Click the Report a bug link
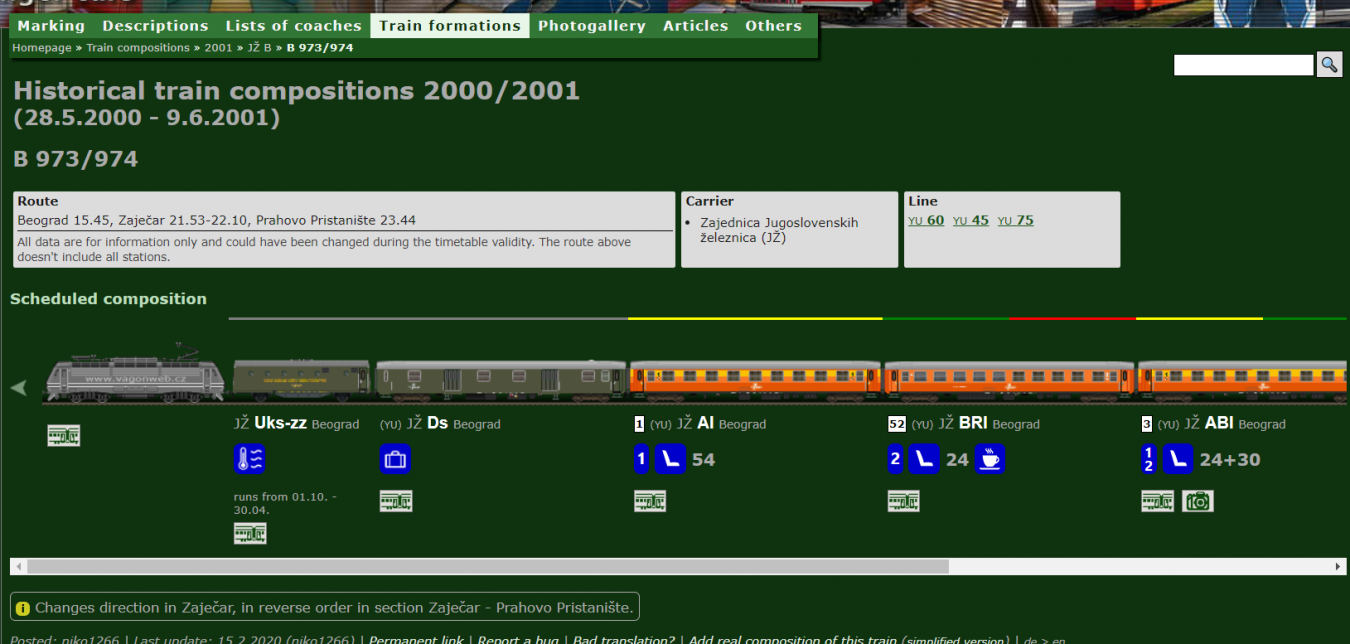The width and height of the screenshot is (1350, 644). point(518,639)
